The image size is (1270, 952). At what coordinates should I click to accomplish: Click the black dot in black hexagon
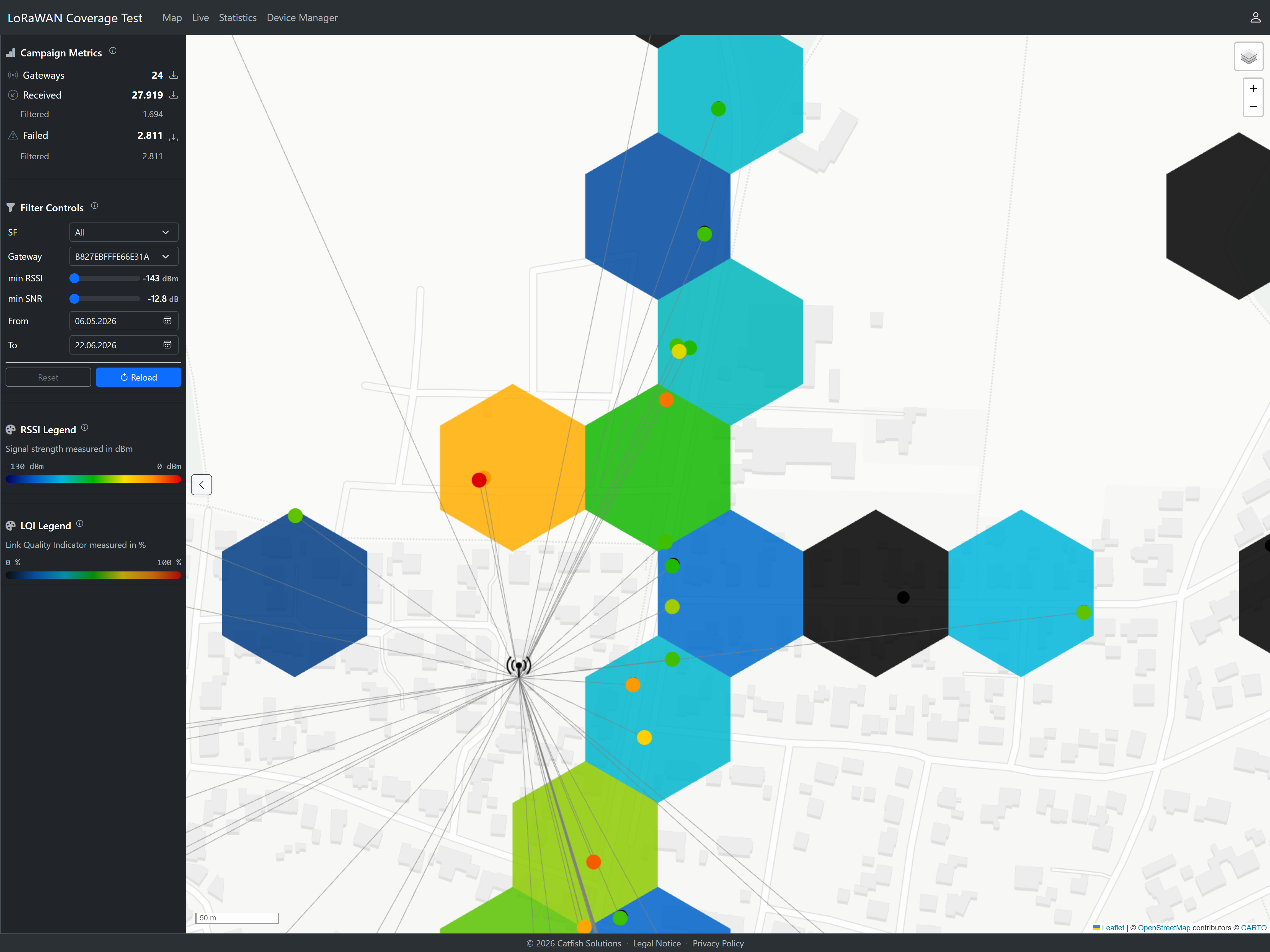pyautogui.click(x=903, y=597)
